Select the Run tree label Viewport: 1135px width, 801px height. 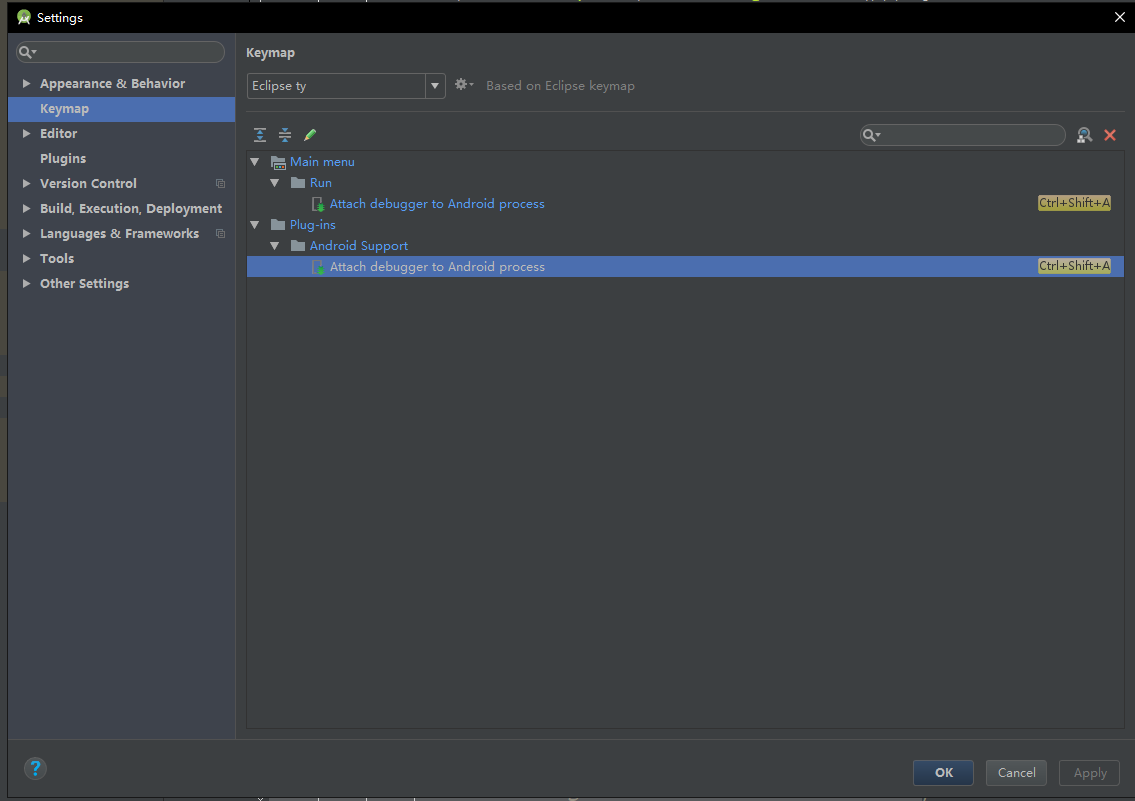pyautogui.click(x=321, y=183)
